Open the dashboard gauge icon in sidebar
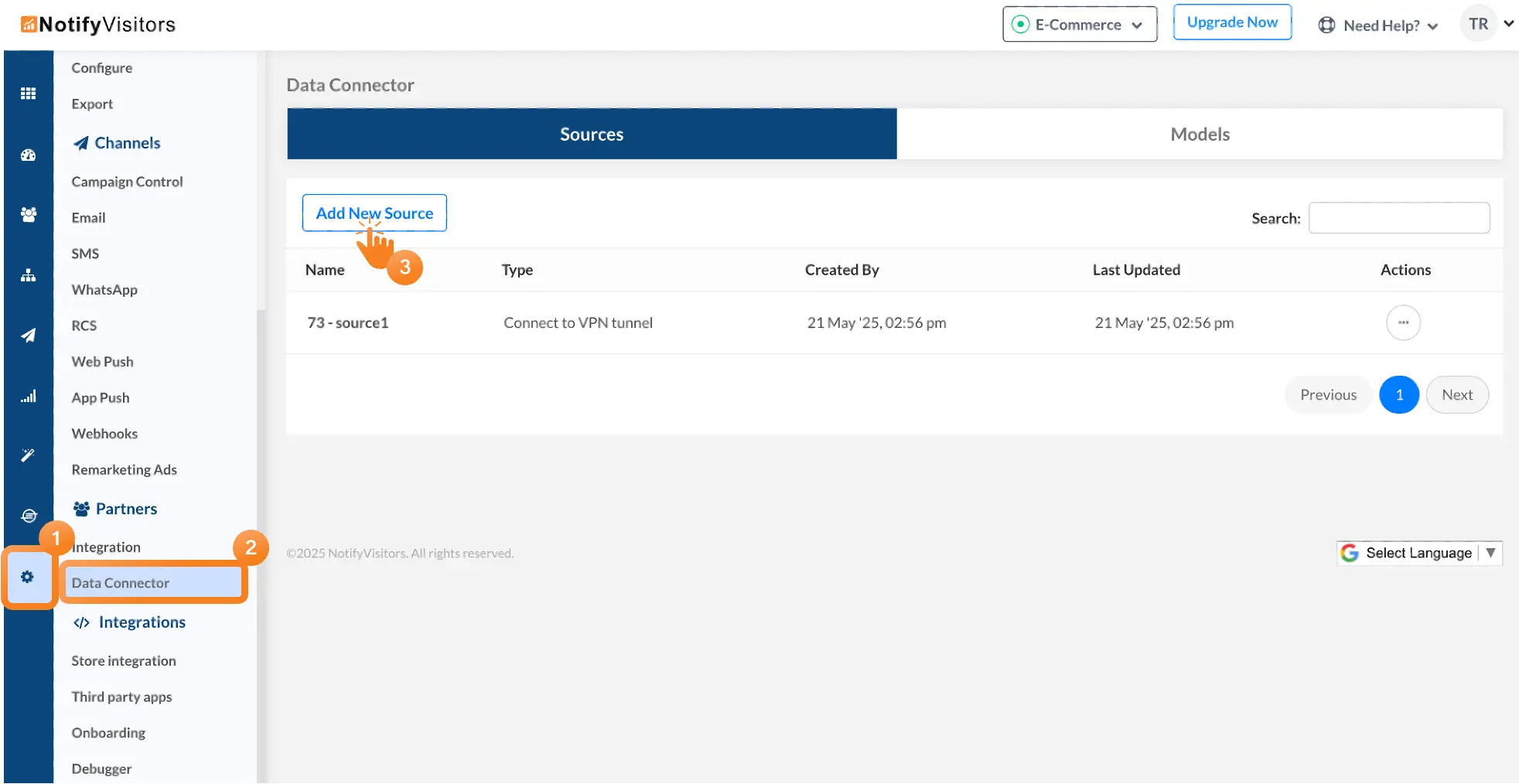The image size is (1519, 784). tap(28, 155)
